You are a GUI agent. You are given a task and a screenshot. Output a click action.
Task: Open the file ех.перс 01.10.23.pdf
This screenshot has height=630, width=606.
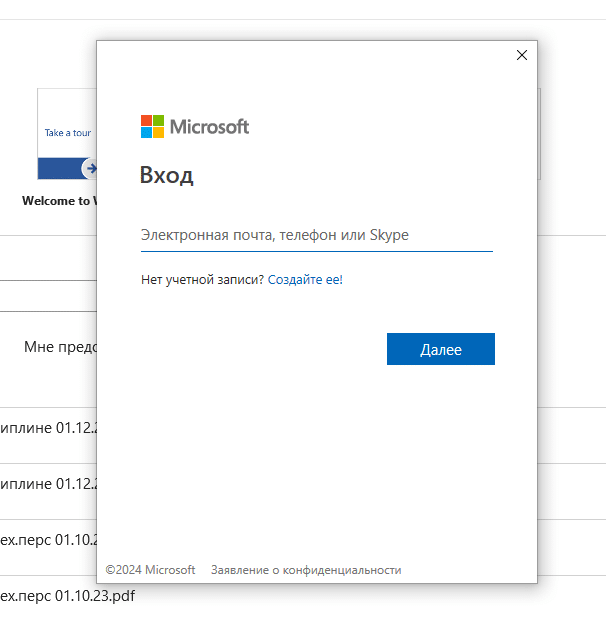point(67,596)
